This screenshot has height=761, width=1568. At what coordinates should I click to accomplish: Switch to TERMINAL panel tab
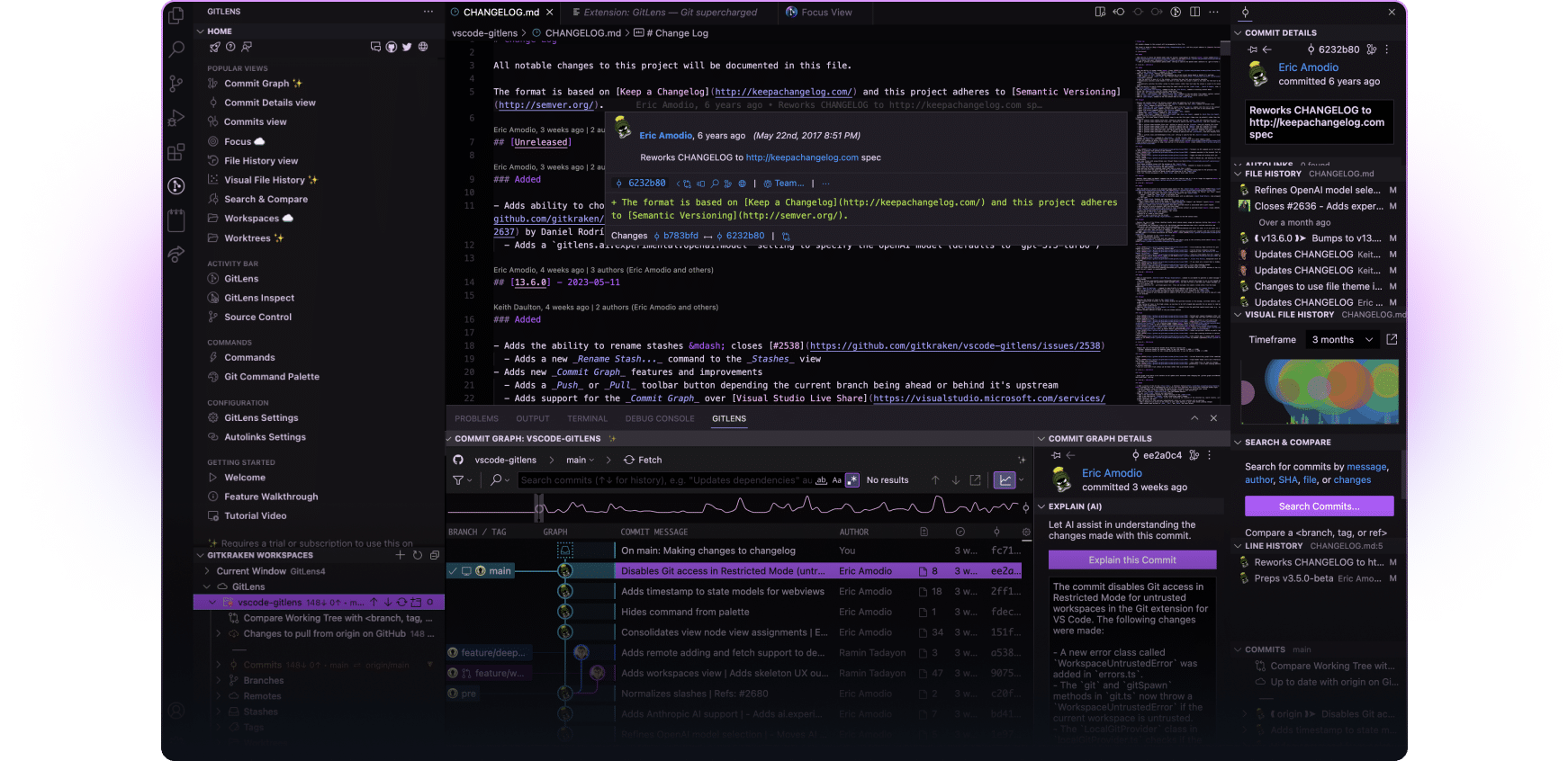[587, 418]
